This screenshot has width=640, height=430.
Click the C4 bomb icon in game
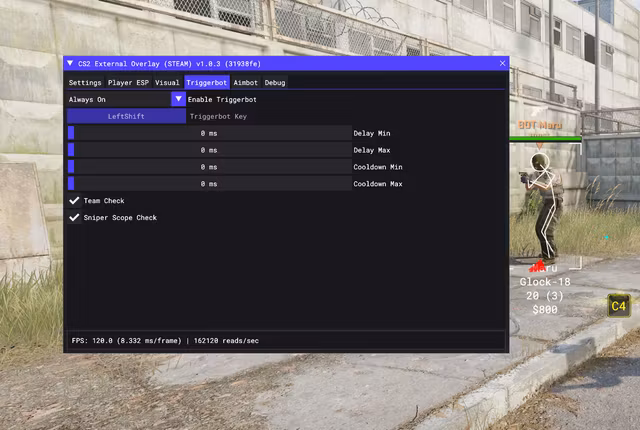(x=619, y=306)
